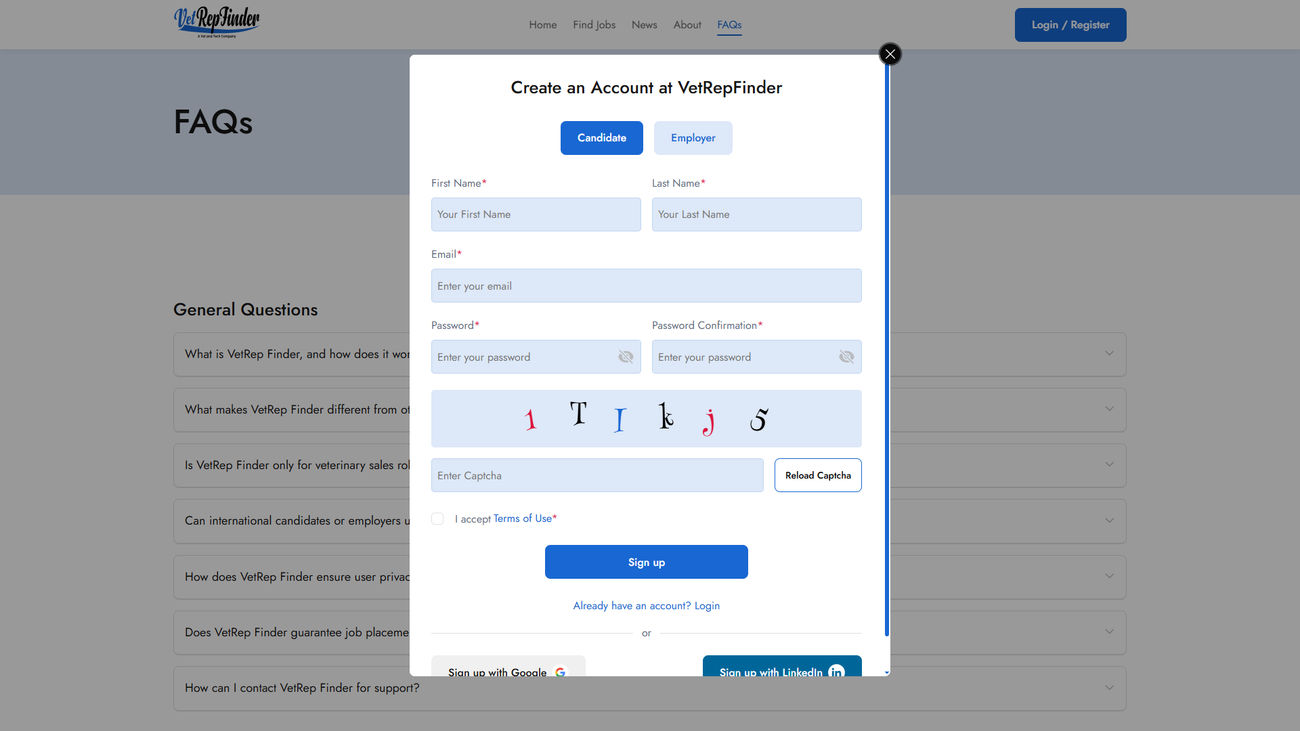Expand the 'How can I contact VetRep Finder' question
This screenshot has height=731, width=1300.
pyautogui.click(x=650, y=688)
